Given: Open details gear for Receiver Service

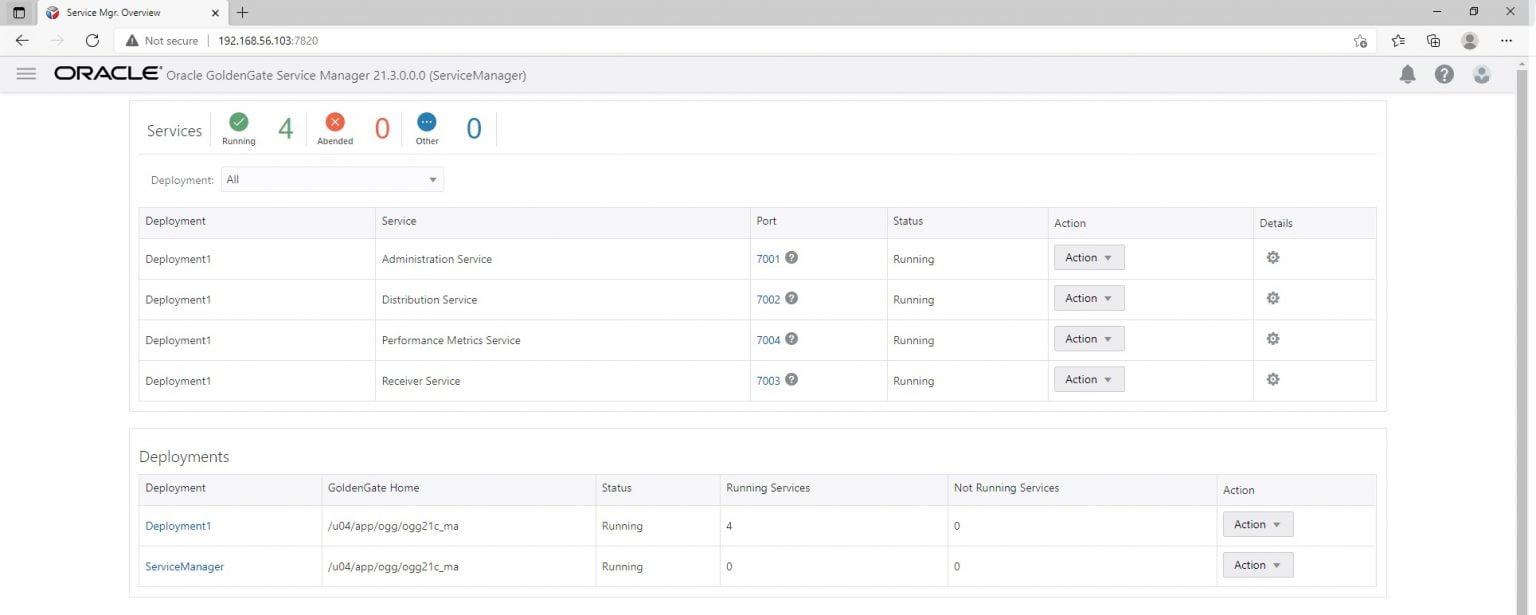Looking at the screenshot, I should (1272, 379).
